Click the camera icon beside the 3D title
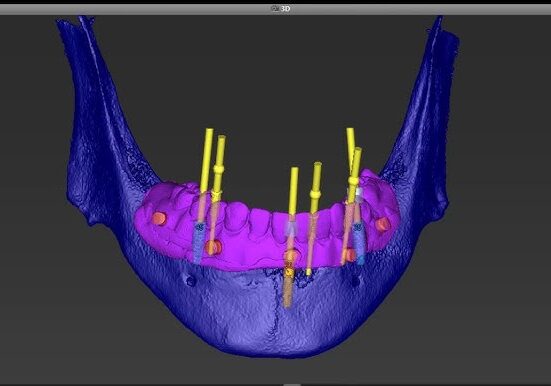The width and height of the screenshot is (551, 386). click(275, 9)
